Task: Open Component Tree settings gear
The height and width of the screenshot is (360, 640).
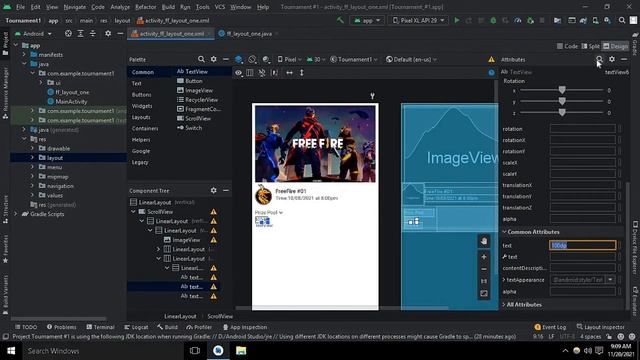Action: point(213,190)
